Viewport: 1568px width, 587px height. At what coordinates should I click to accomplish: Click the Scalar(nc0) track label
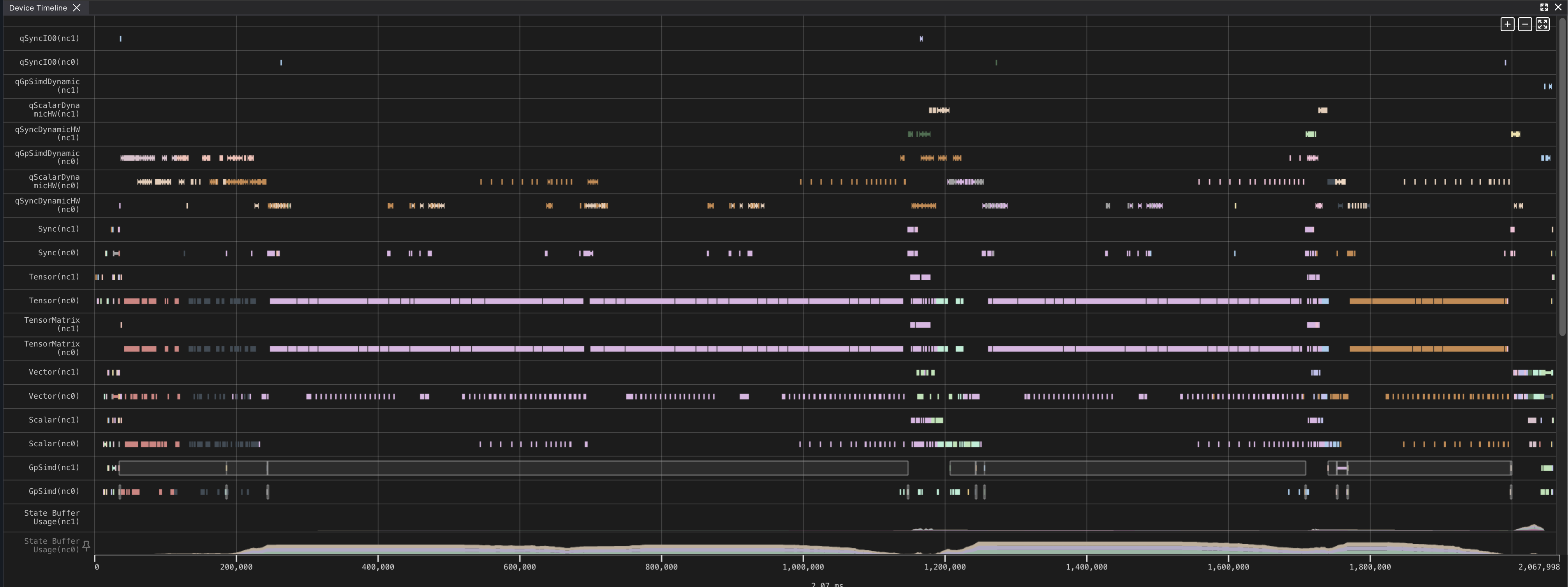tap(54, 444)
